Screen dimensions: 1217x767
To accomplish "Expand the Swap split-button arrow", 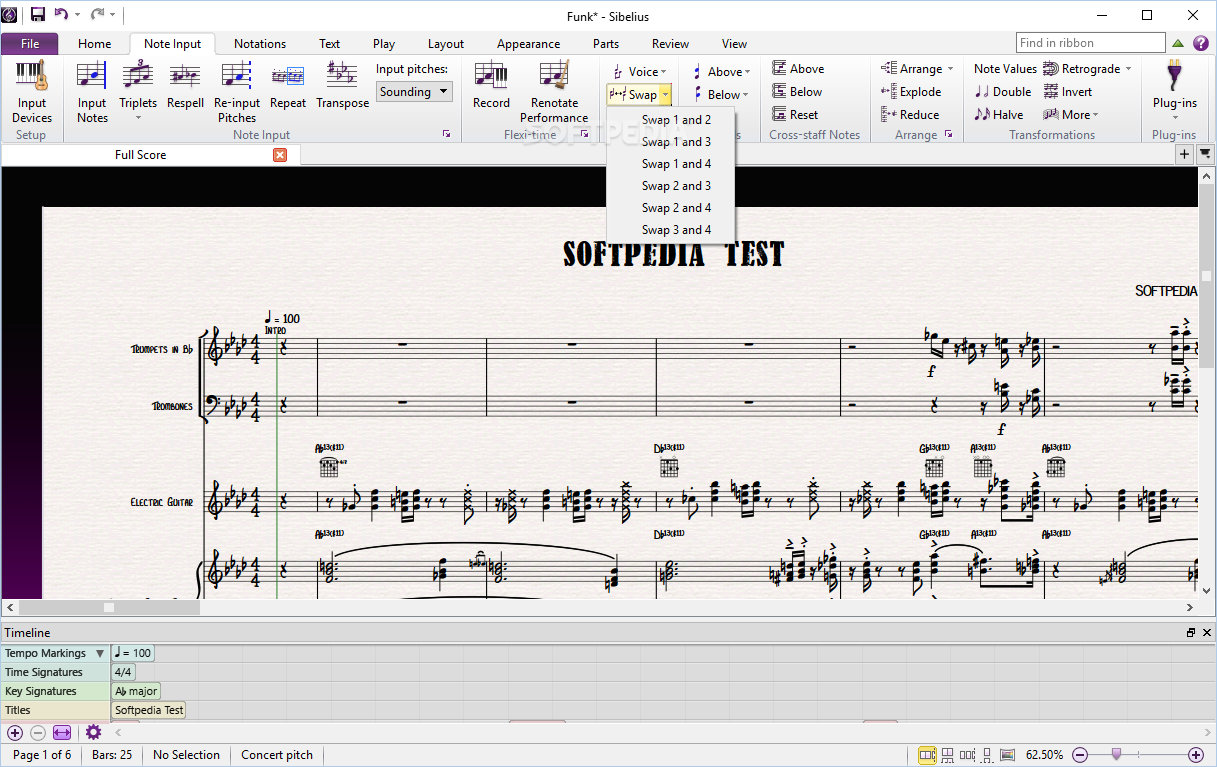I will 666,95.
